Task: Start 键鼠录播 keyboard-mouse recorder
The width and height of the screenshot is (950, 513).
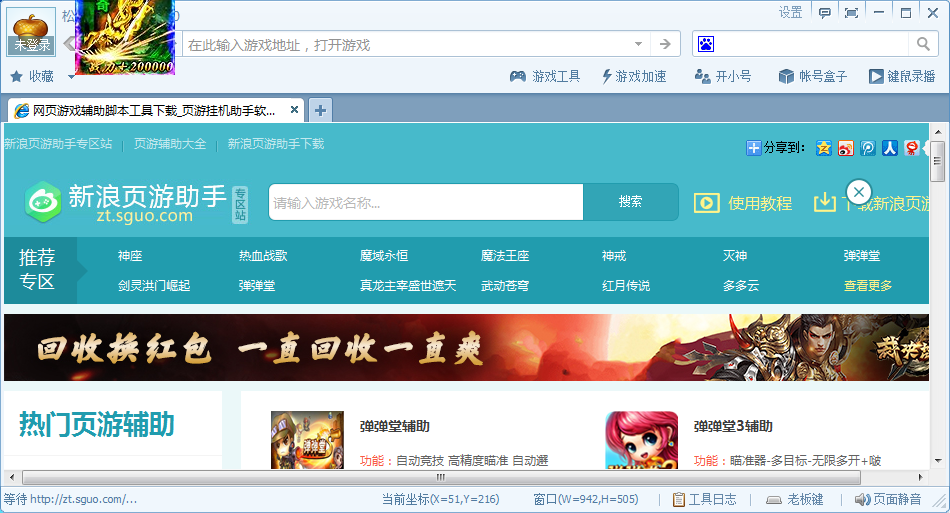Action: 901,76
